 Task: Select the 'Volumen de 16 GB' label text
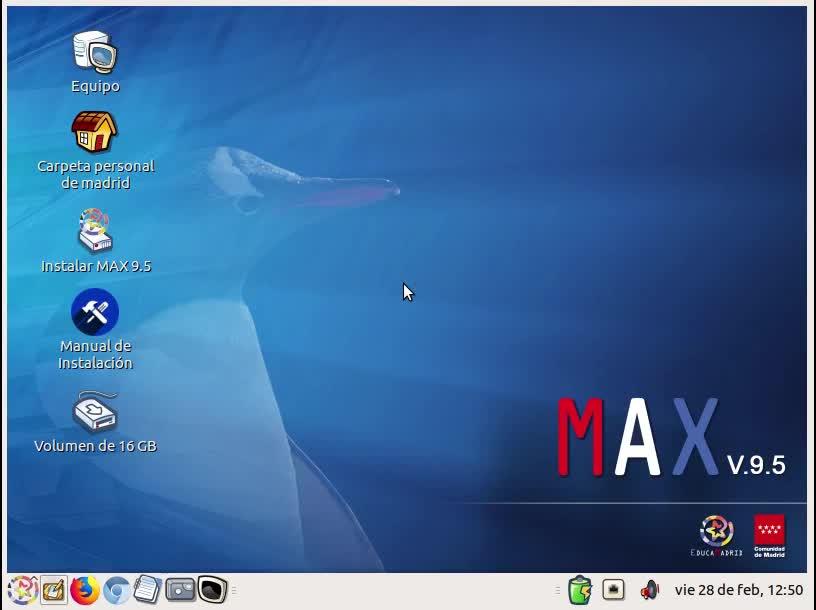(x=95, y=446)
